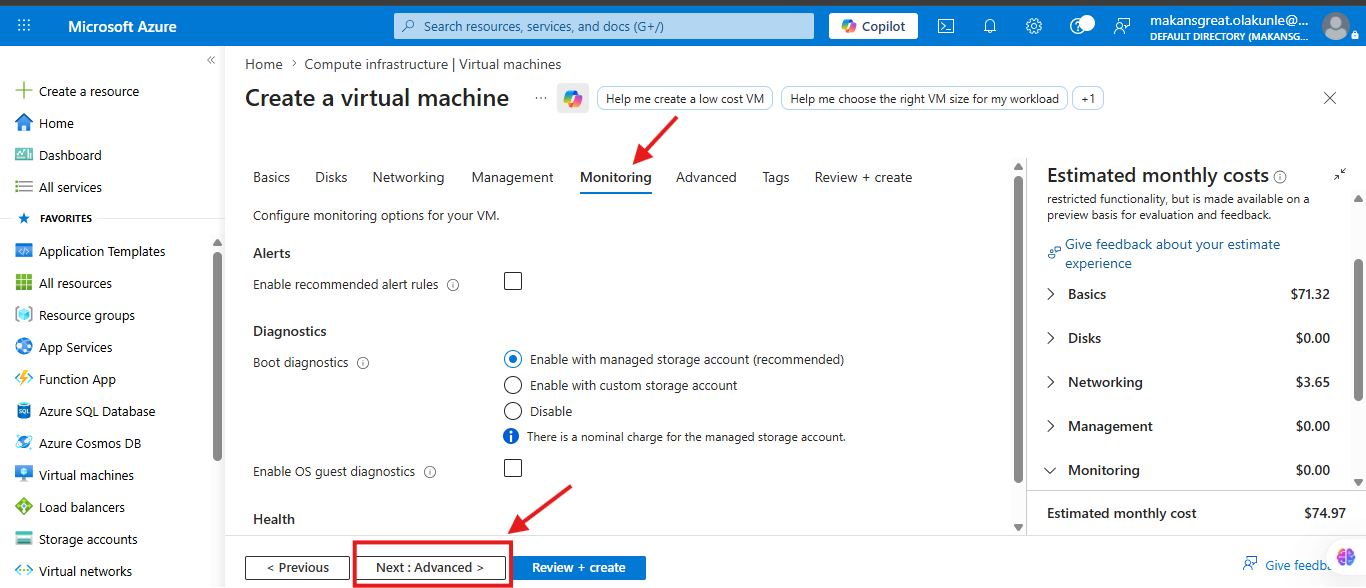Show more Copilot suggestions with +1
Screen dimensions: 1366x588
pyautogui.click(x=1088, y=99)
